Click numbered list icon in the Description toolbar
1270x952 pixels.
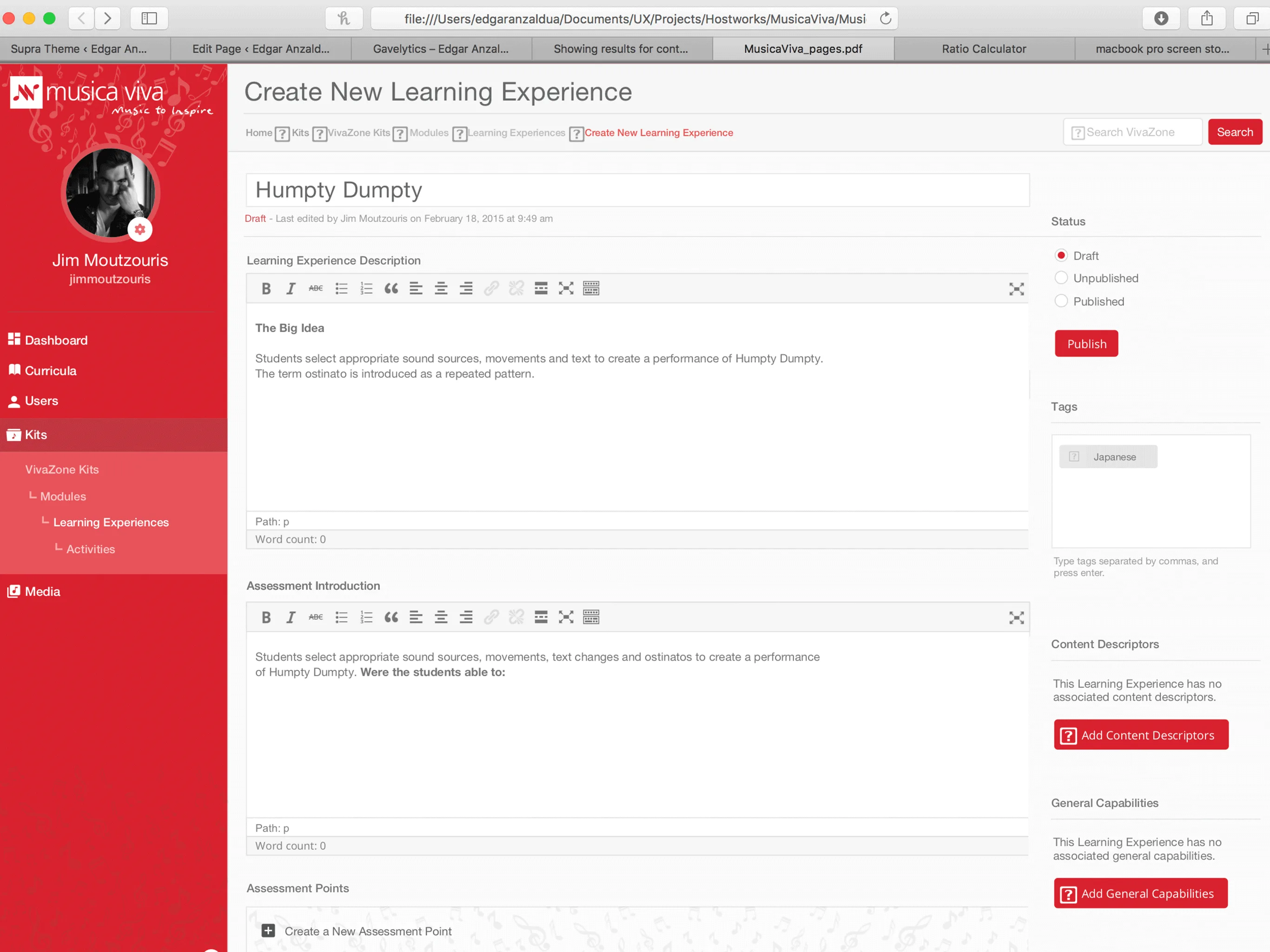tap(366, 288)
